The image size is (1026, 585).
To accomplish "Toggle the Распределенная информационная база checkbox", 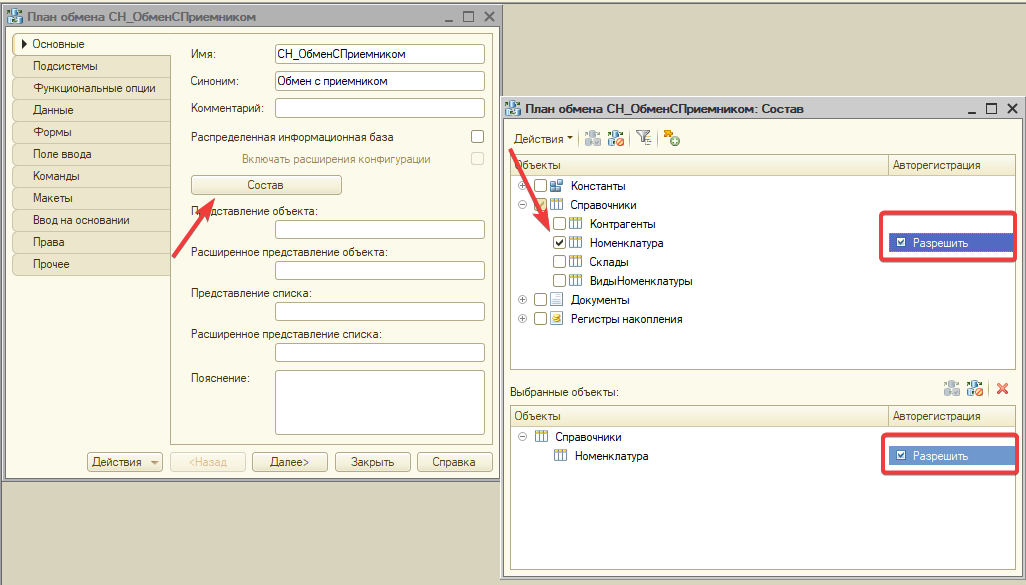I will click(x=477, y=137).
